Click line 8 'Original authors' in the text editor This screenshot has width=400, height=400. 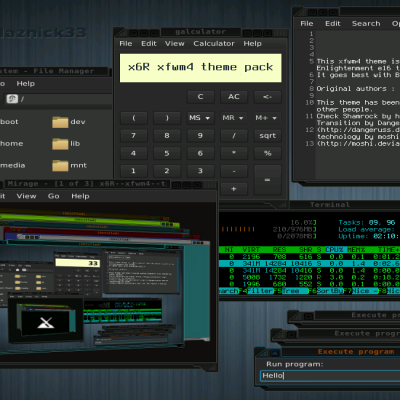(x=355, y=89)
